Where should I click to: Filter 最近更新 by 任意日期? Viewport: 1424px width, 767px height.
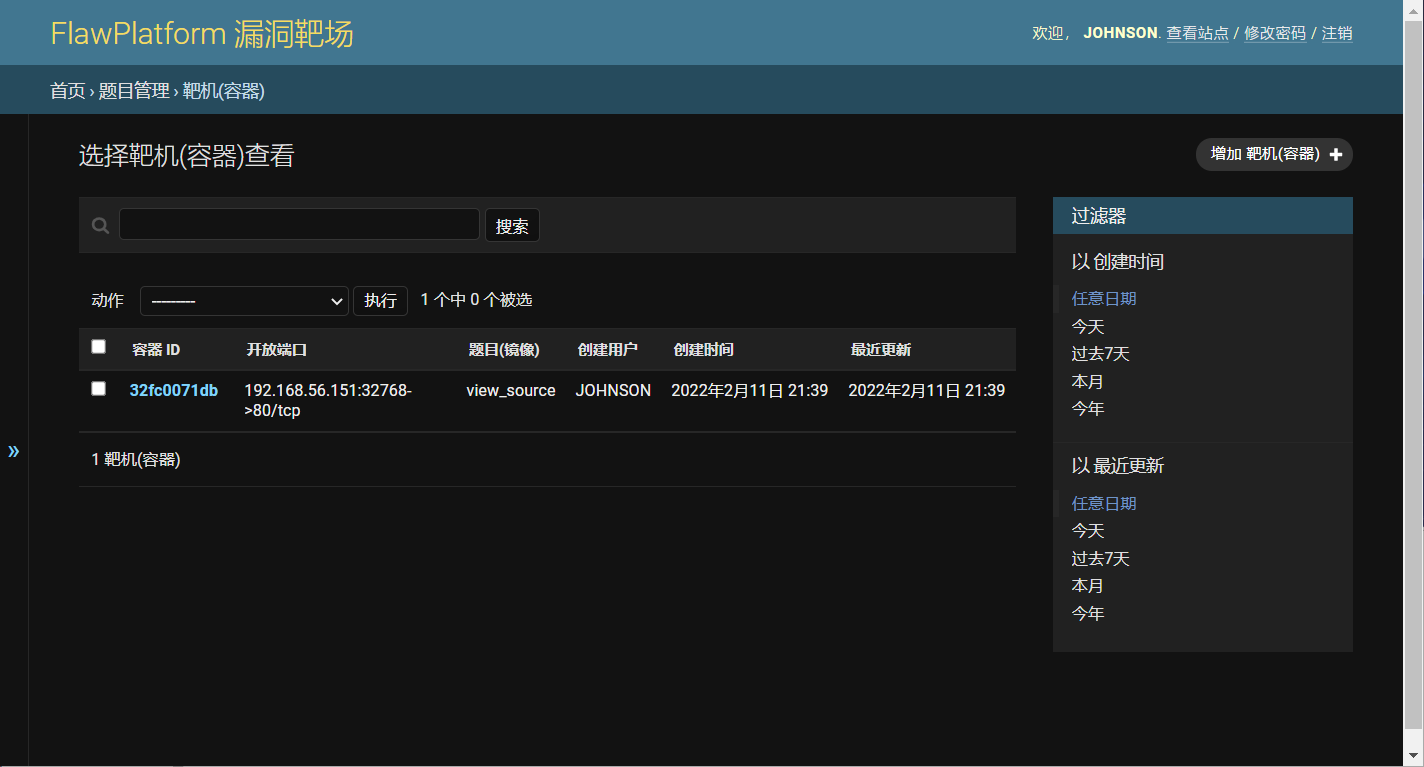[x=1104, y=503]
